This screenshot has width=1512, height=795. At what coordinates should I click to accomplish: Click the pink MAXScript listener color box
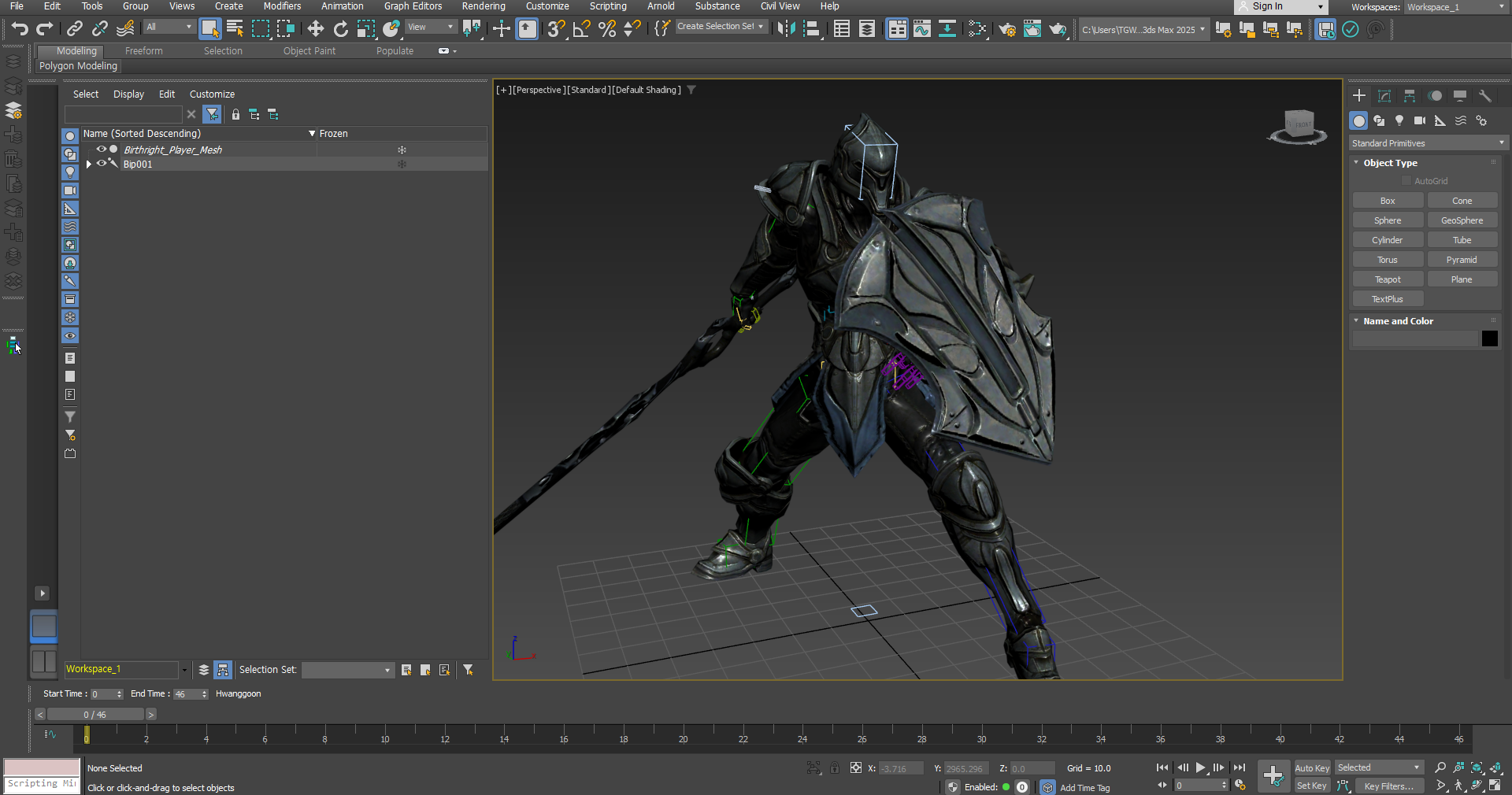42,767
